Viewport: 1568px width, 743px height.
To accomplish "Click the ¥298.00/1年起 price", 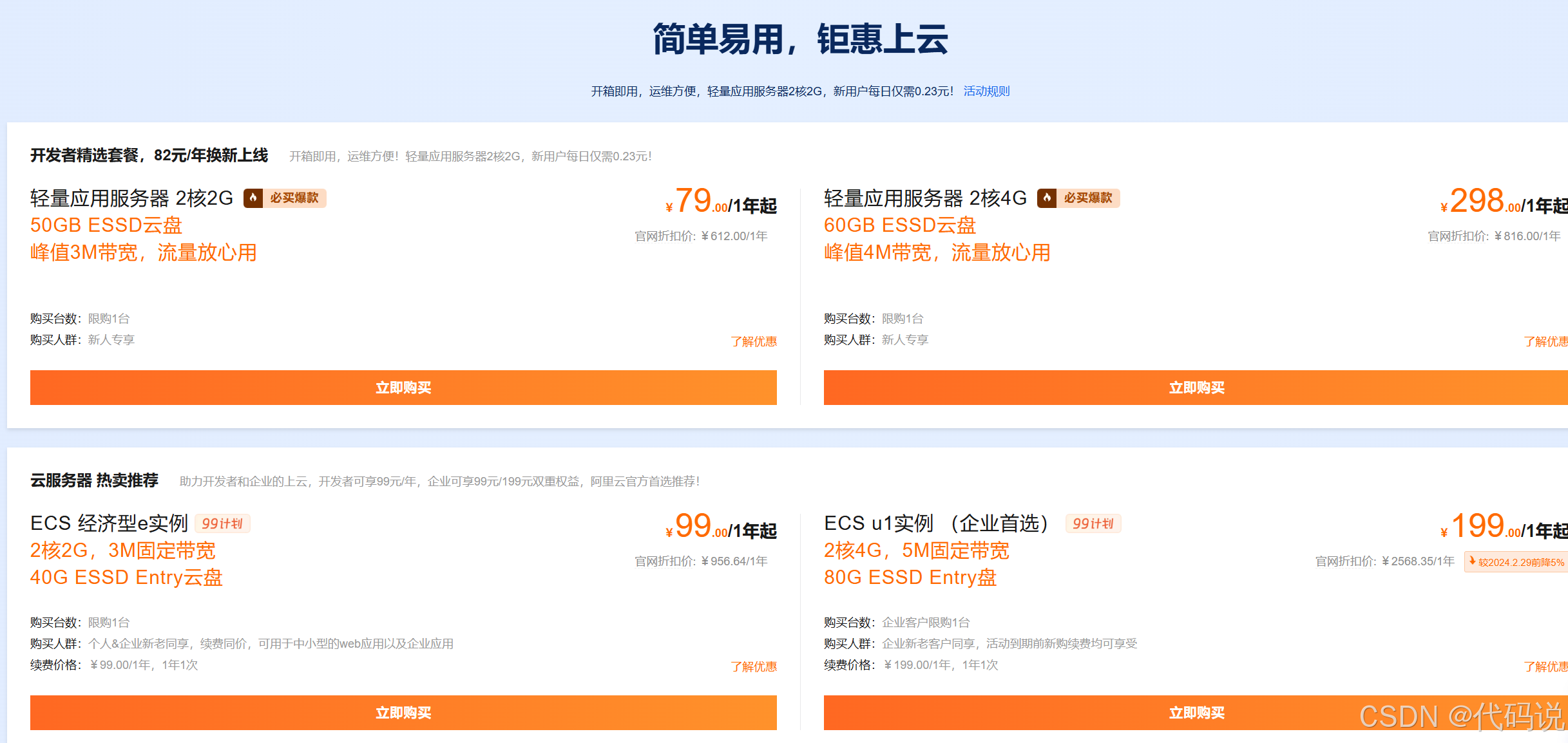I will pos(1504,201).
